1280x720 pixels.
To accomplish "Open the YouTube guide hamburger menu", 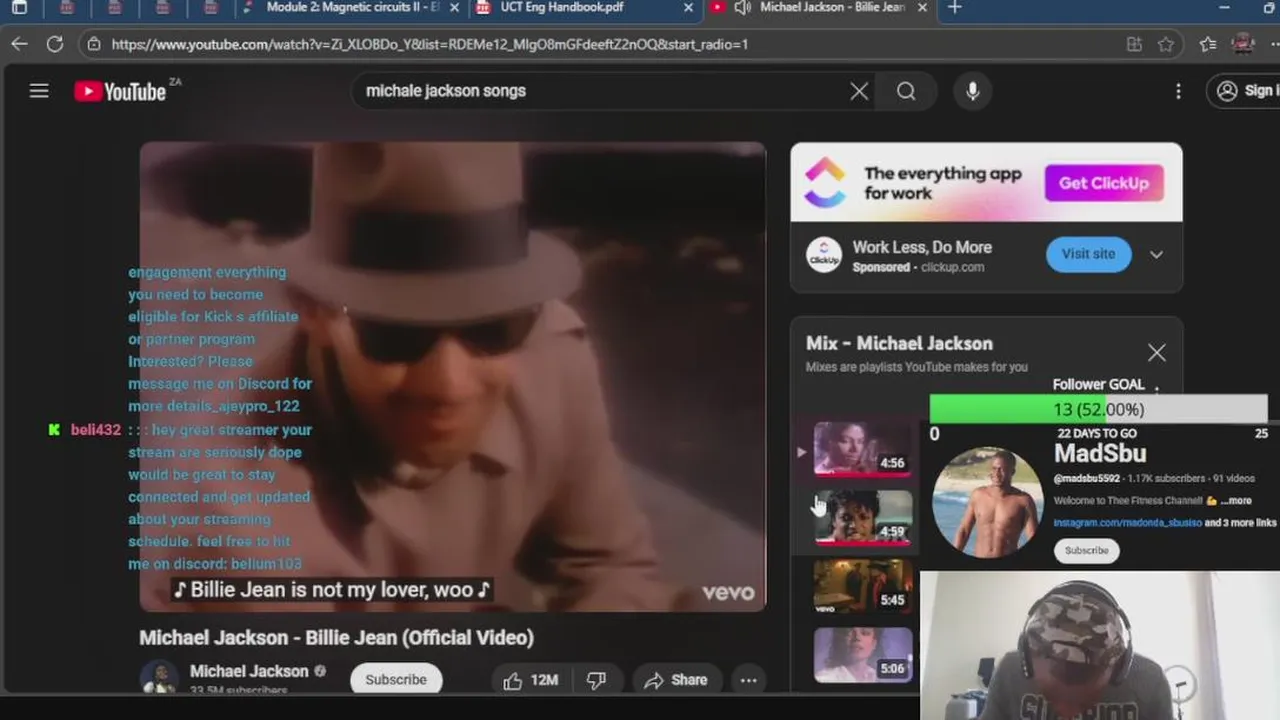I will [x=39, y=91].
